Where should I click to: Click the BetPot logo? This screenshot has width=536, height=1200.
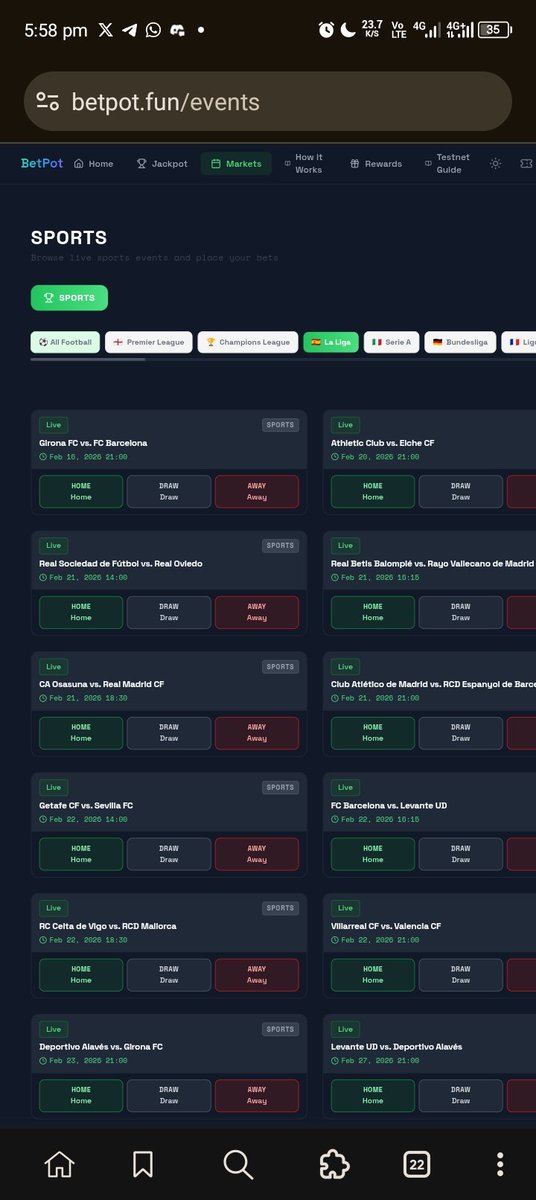[42, 163]
